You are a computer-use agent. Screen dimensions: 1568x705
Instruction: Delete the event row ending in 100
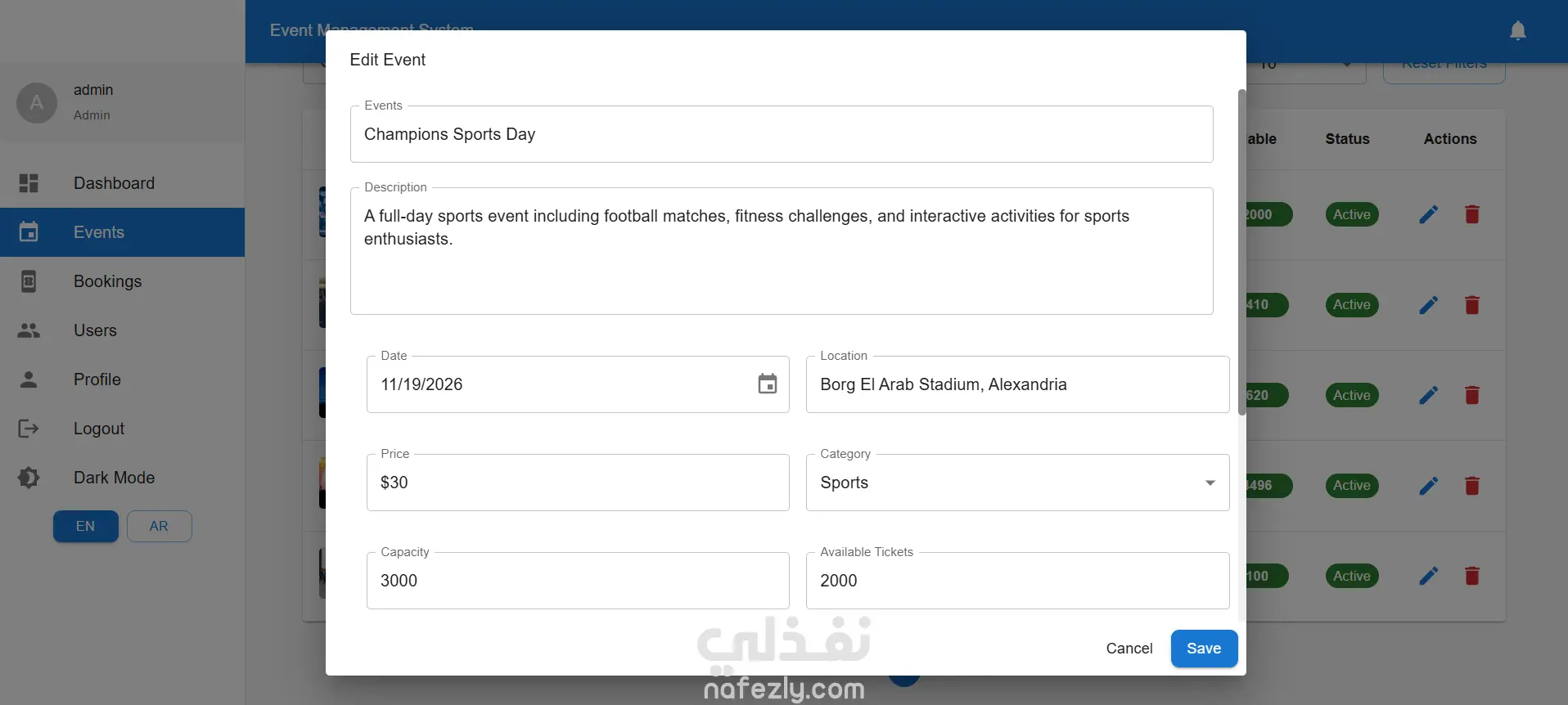[x=1471, y=576]
